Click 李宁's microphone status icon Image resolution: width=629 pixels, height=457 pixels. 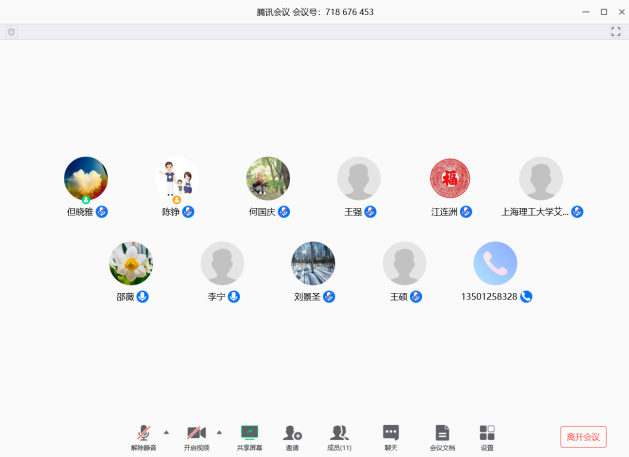[x=234, y=297]
